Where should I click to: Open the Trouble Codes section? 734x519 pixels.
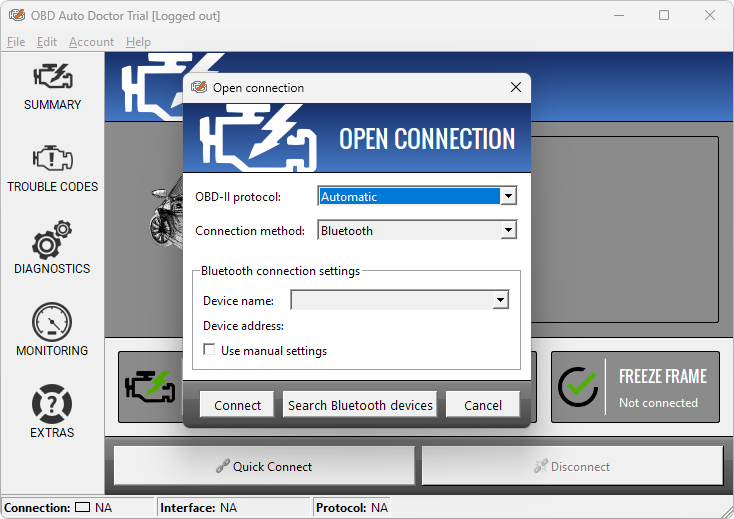(52, 169)
